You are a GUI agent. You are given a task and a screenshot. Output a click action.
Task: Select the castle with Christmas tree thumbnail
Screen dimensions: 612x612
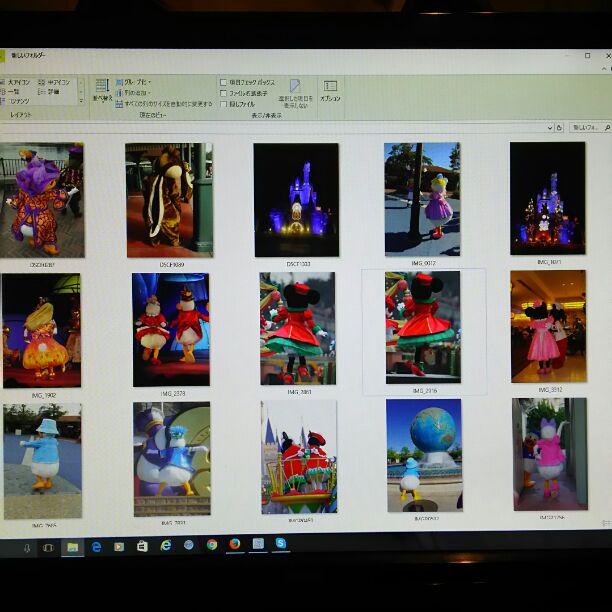[x=548, y=198]
